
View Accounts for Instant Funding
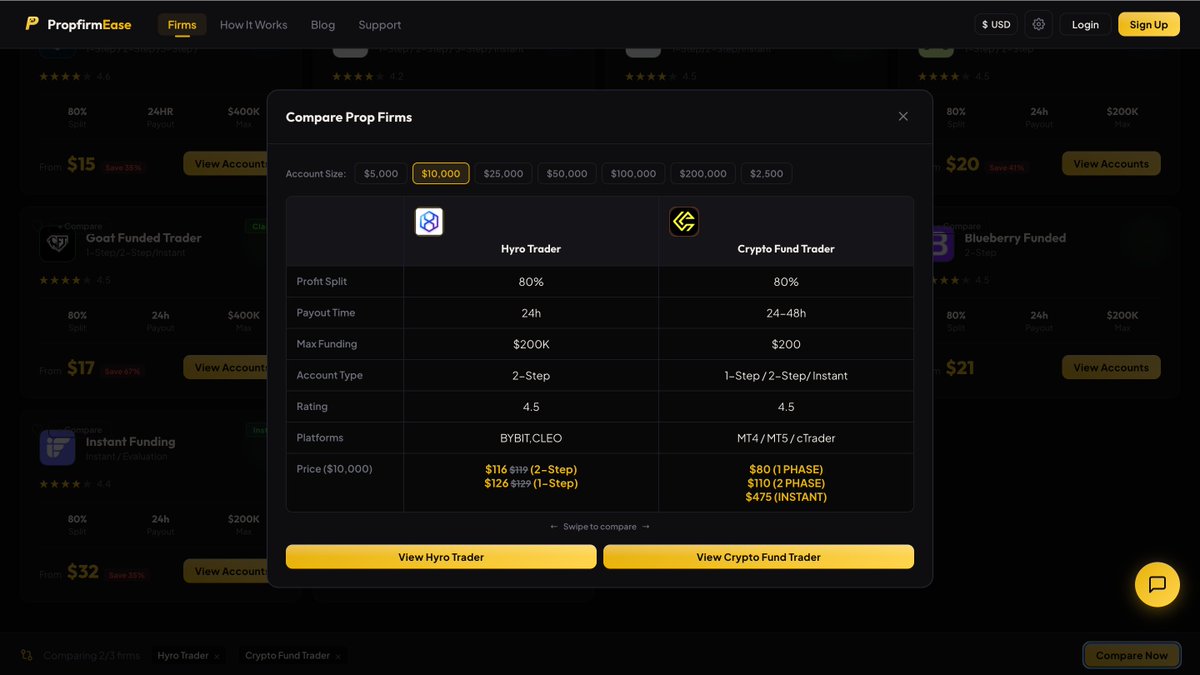pyautogui.click(x=226, y=571)
